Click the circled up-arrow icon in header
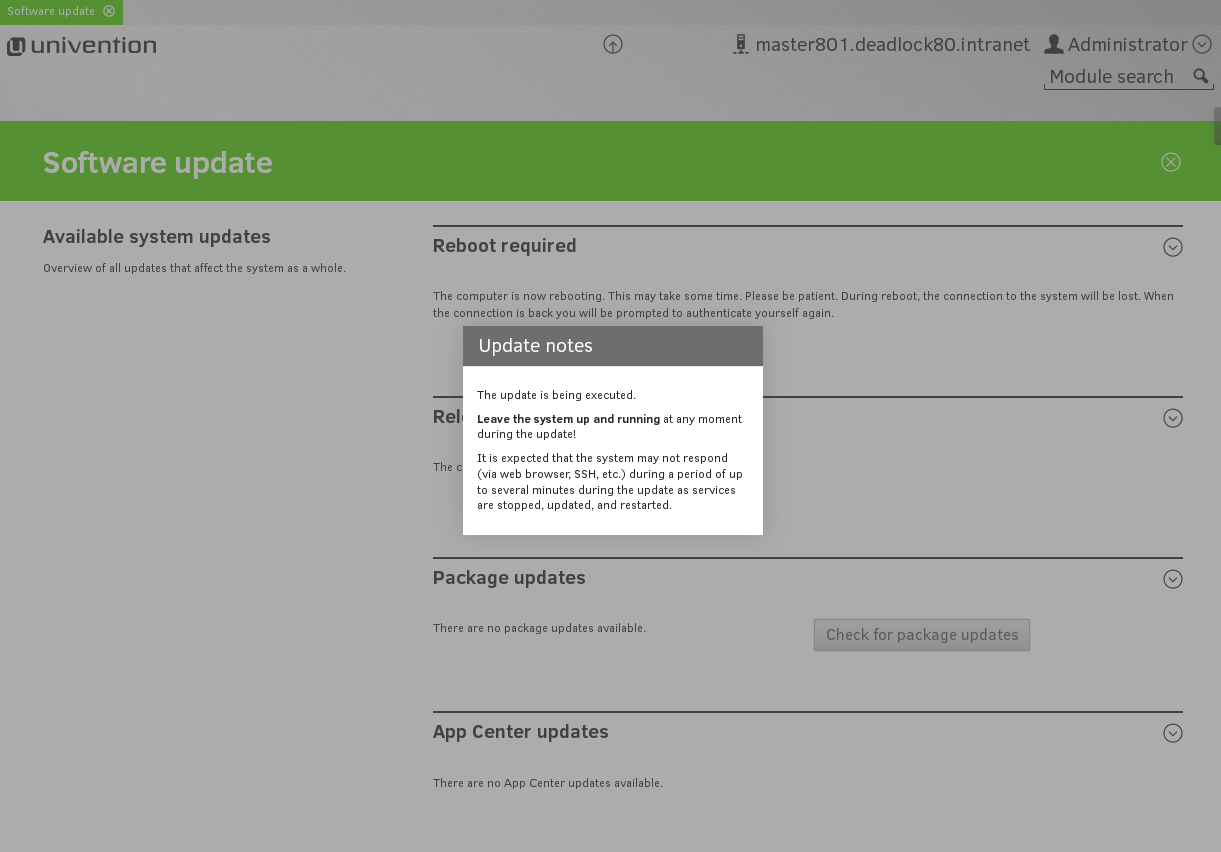The width and height of the screenshot is (1221, 852). tap(613, 44)
